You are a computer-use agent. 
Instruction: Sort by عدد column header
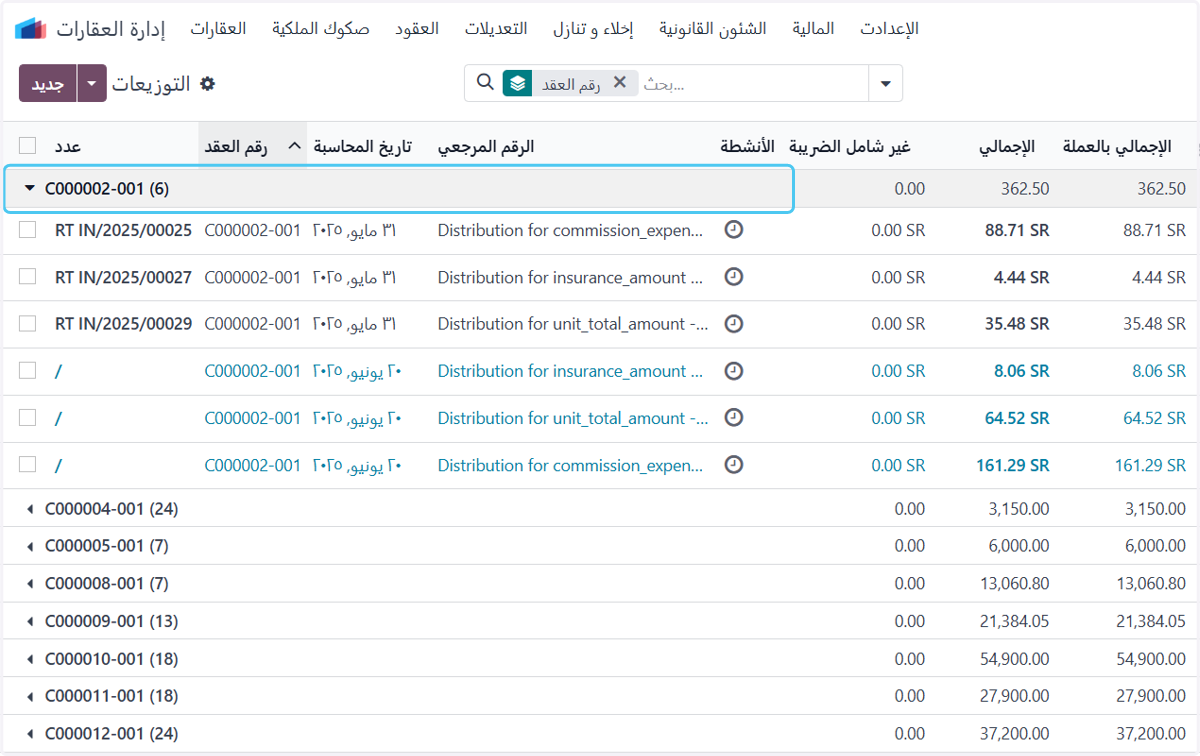tap(67, 146)
